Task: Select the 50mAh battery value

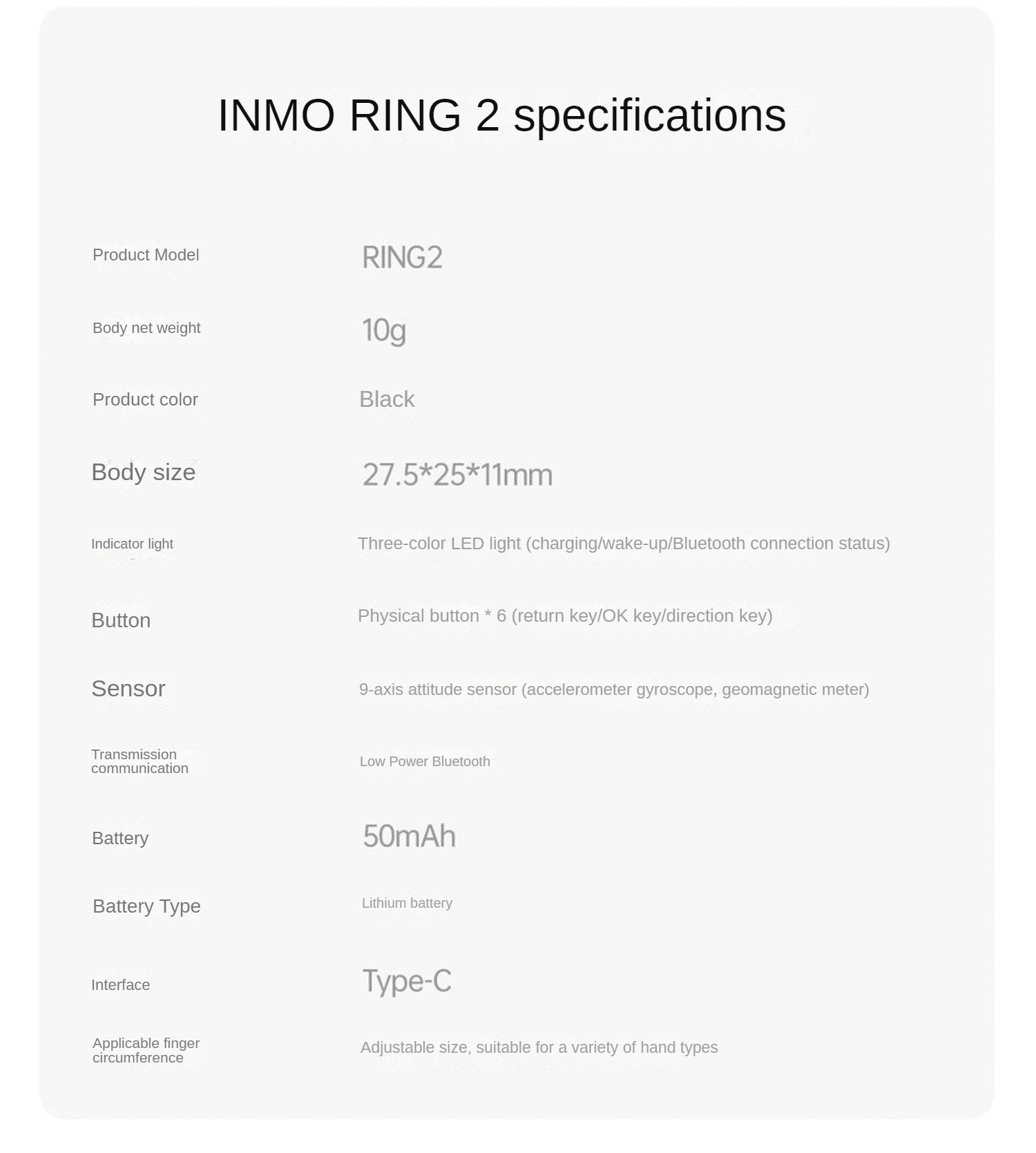Action: coord(409,837)
